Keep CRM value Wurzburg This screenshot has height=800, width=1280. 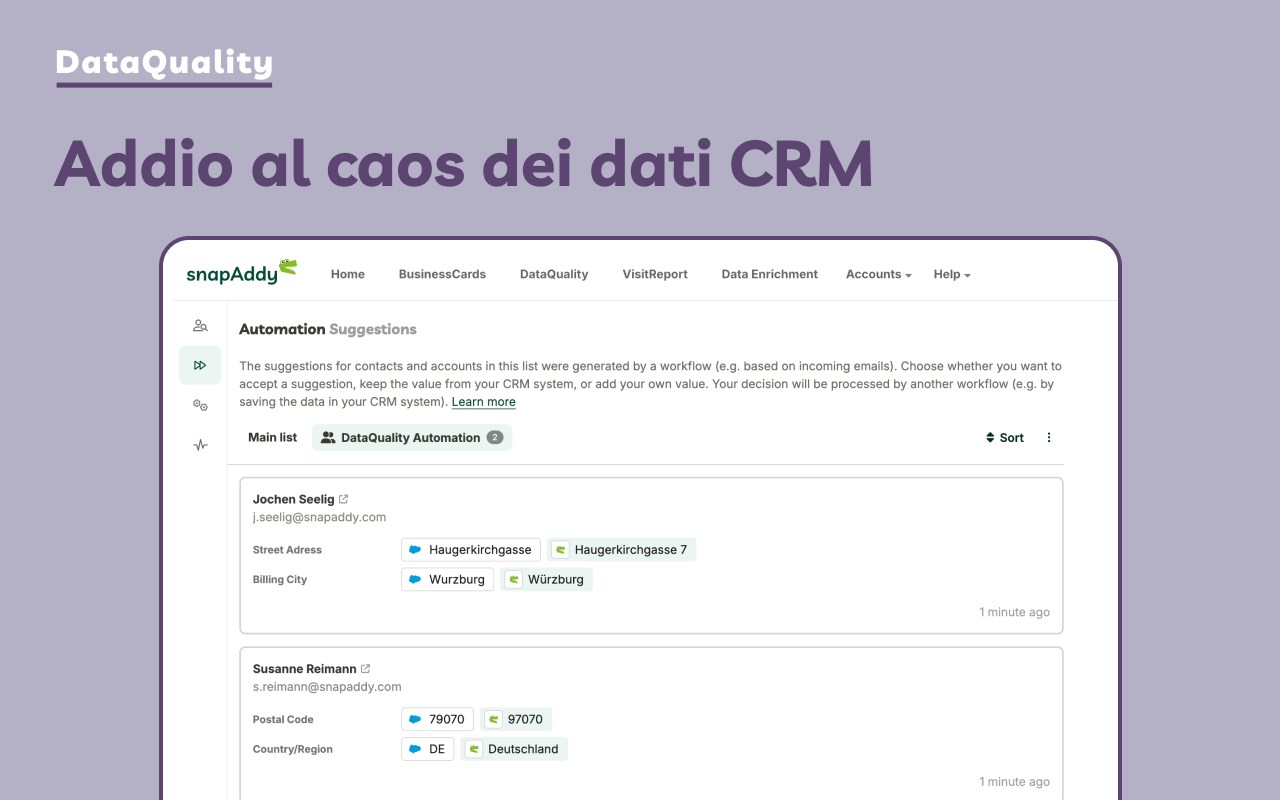(x=447, y=579)
